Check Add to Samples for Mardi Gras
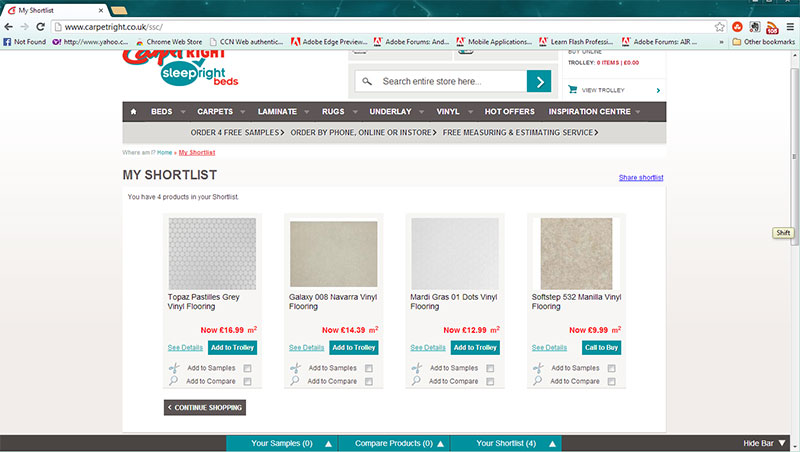The width and height of the screenshot is (800, 452). pyautogui.click(x=490, y=368)
